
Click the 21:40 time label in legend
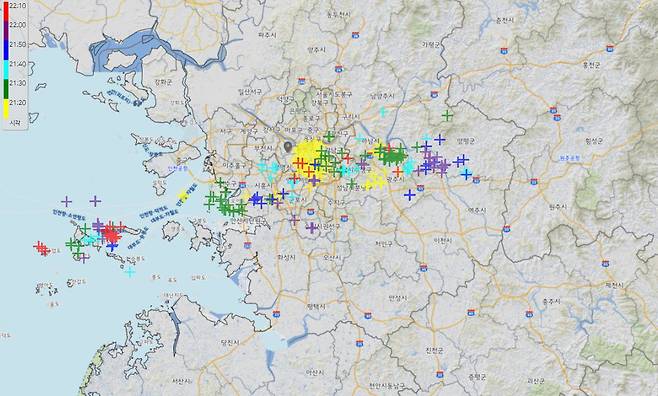18,64
